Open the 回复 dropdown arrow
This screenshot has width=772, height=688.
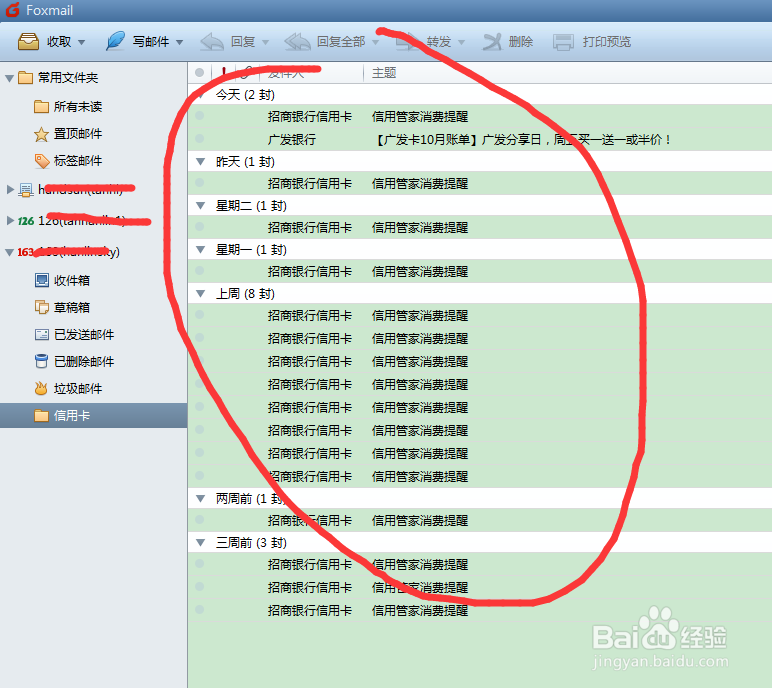265,42
